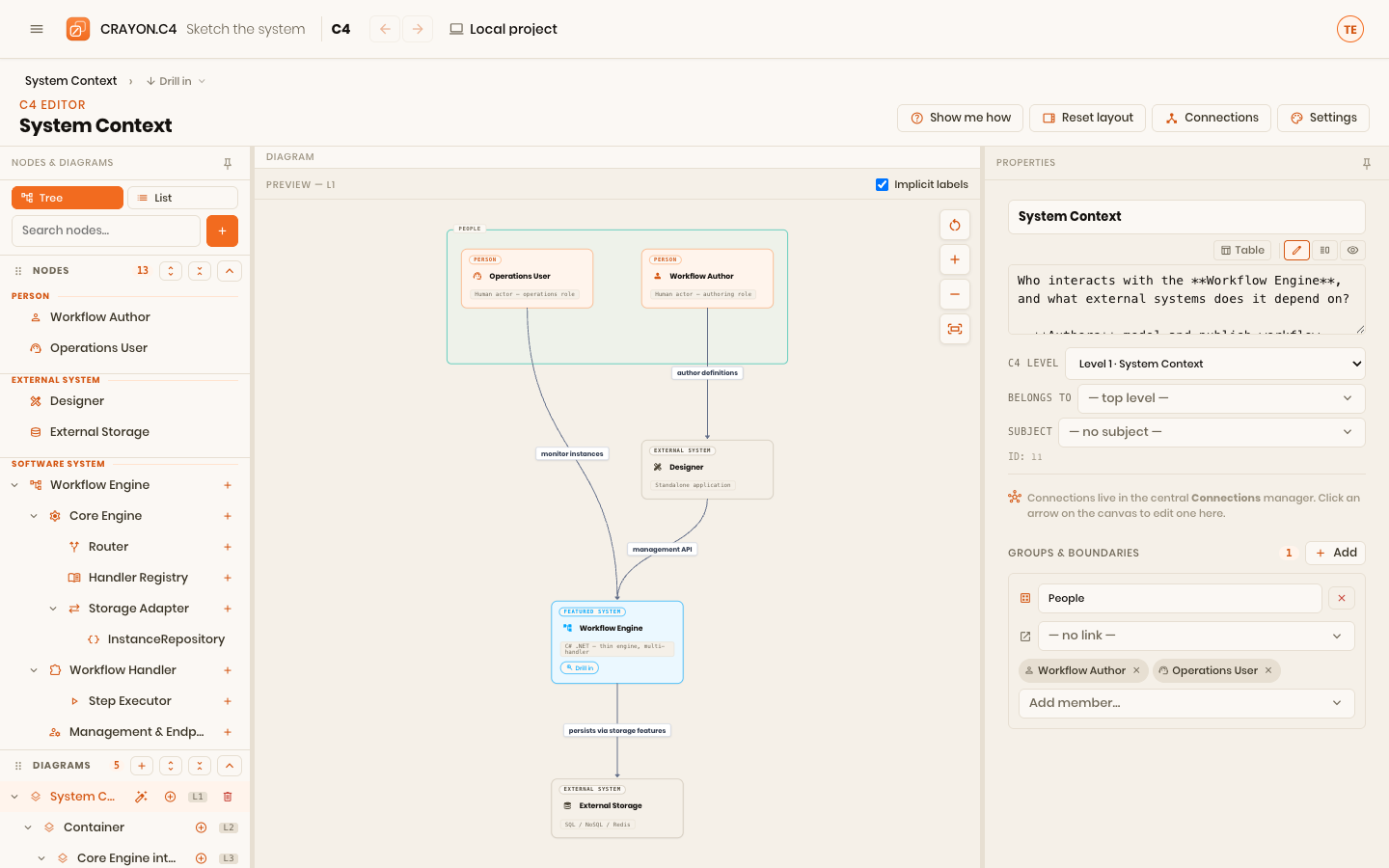The width and height of the screenshot is (1389, 868).
Task: Collapse the Diagrams section
Action: point(230,766)
